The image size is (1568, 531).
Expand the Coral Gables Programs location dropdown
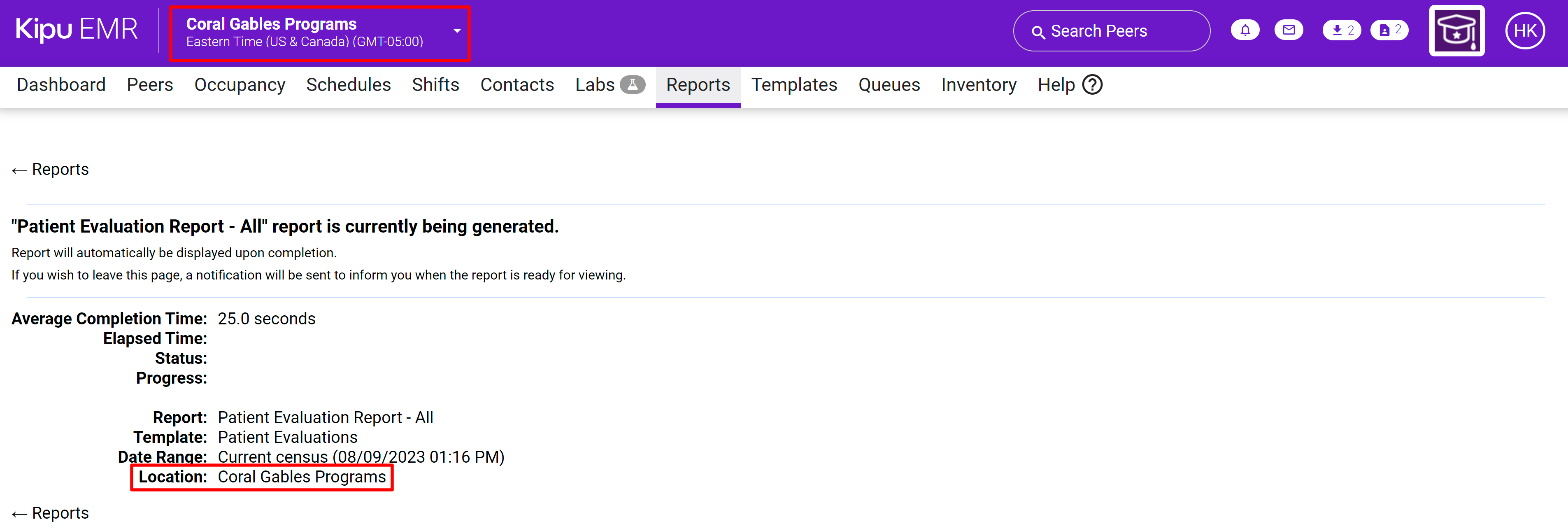(x=456, y=31)
